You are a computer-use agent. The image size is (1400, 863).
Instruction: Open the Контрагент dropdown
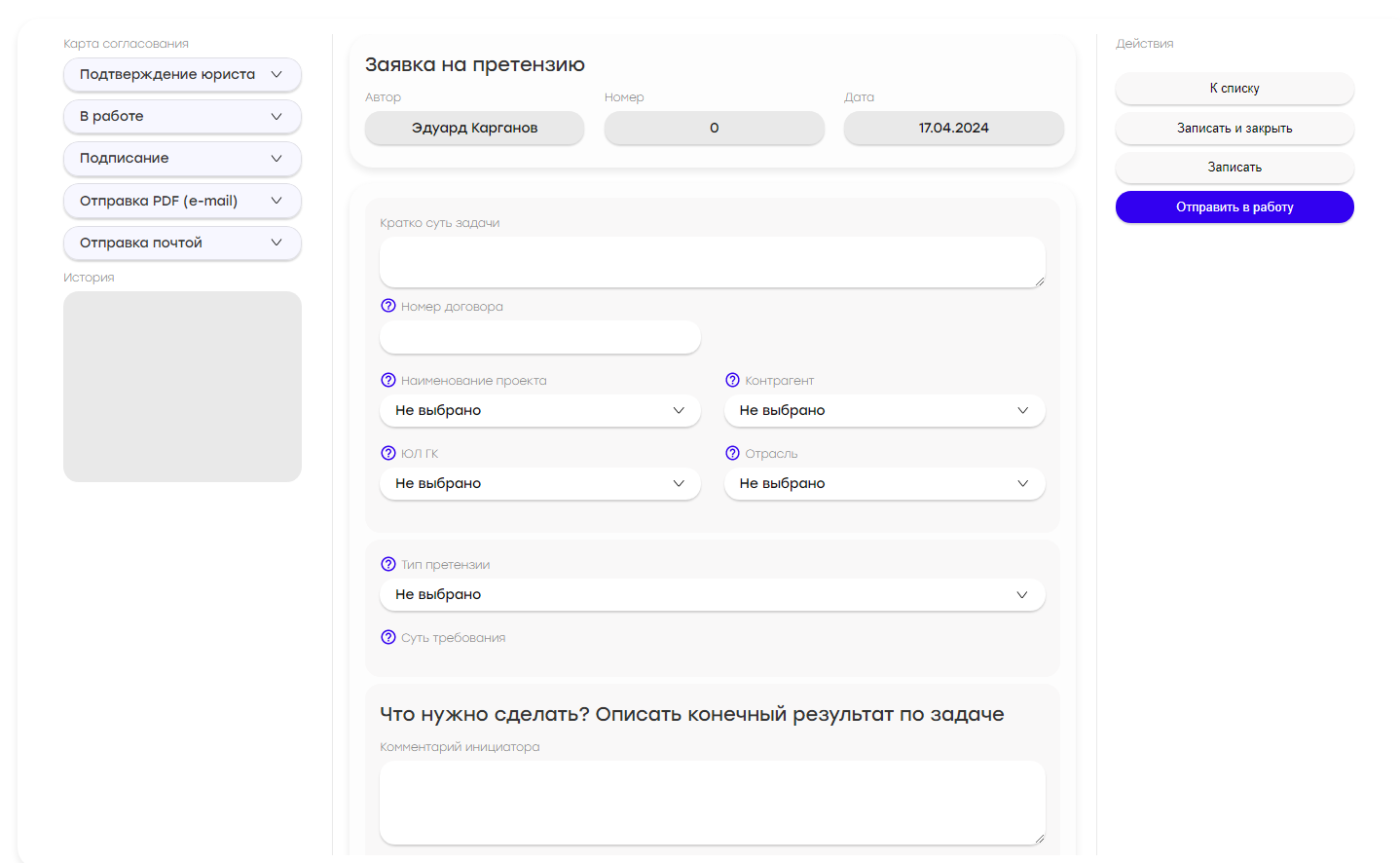pyautogui.click(x=884, y=411)
